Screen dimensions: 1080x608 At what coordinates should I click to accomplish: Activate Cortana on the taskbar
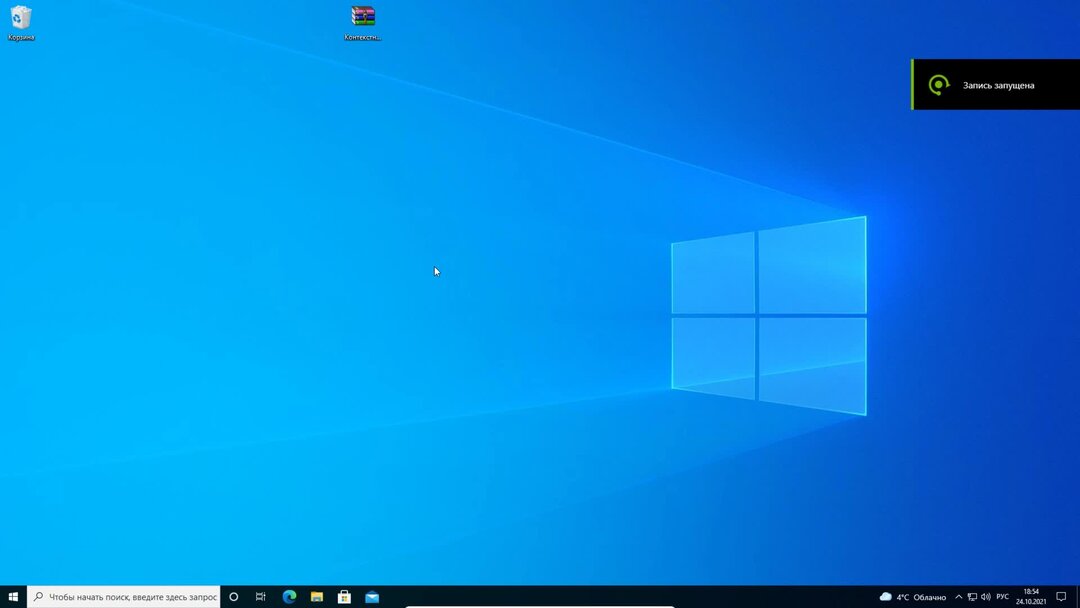coord(233,597)
